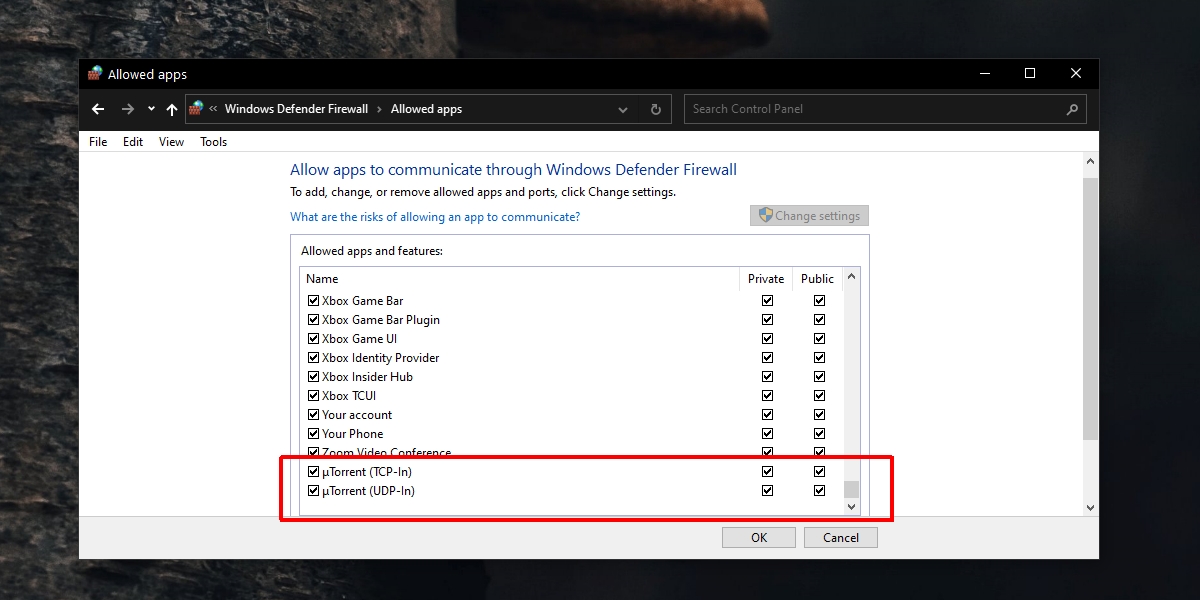This screenshot has width=1200, height=600.
Task: Open the risks of allowing an app link
Action: 435,217
